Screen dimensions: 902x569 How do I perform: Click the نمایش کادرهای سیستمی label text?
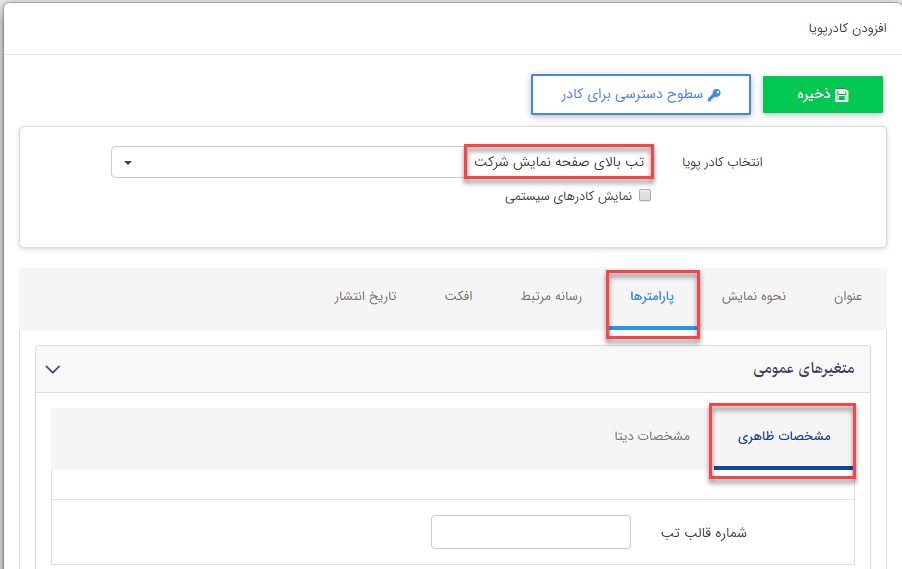(568, 197)
